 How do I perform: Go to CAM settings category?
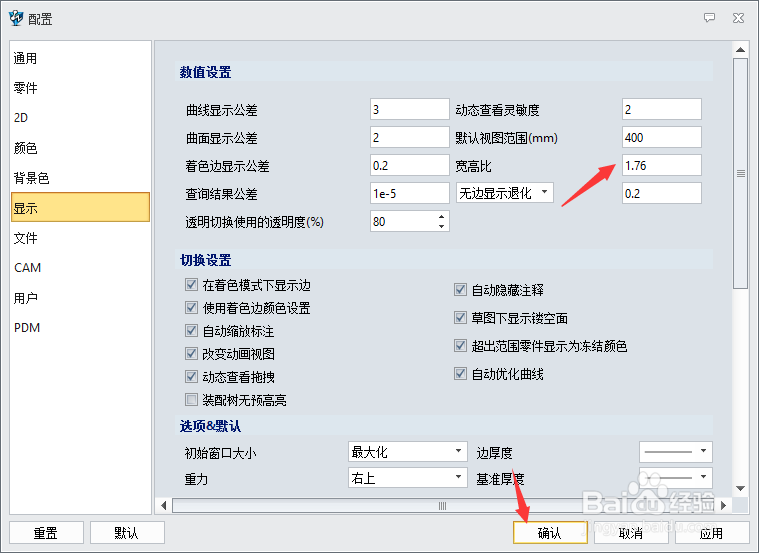point(80,268)
